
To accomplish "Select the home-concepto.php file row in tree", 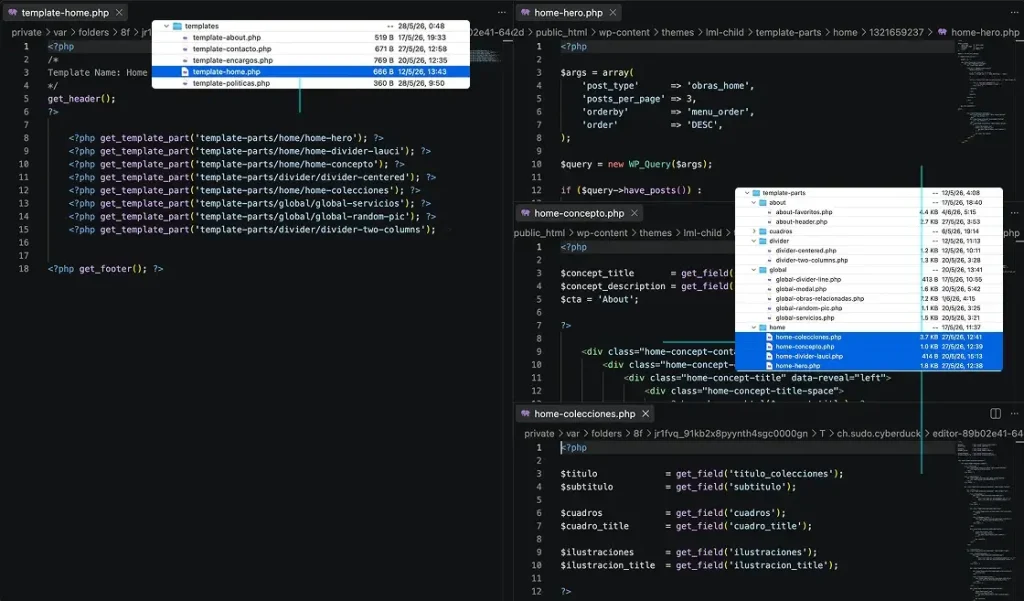I will 869,347.
